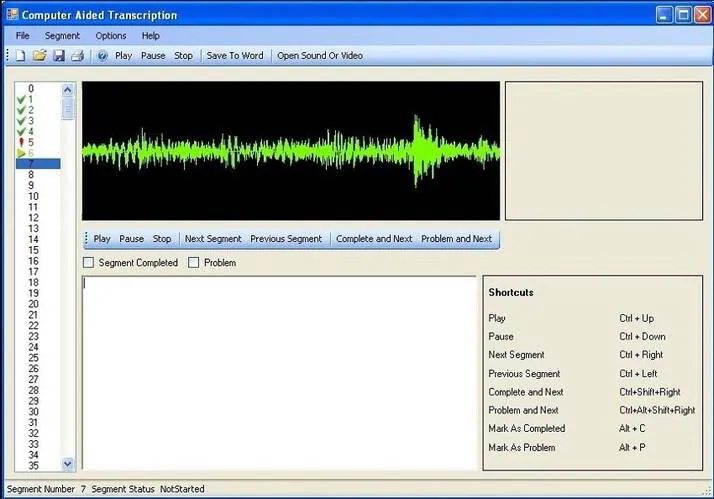Select segment 8 in the list
This screenshot has width=714, height=499.
[31, 174]
